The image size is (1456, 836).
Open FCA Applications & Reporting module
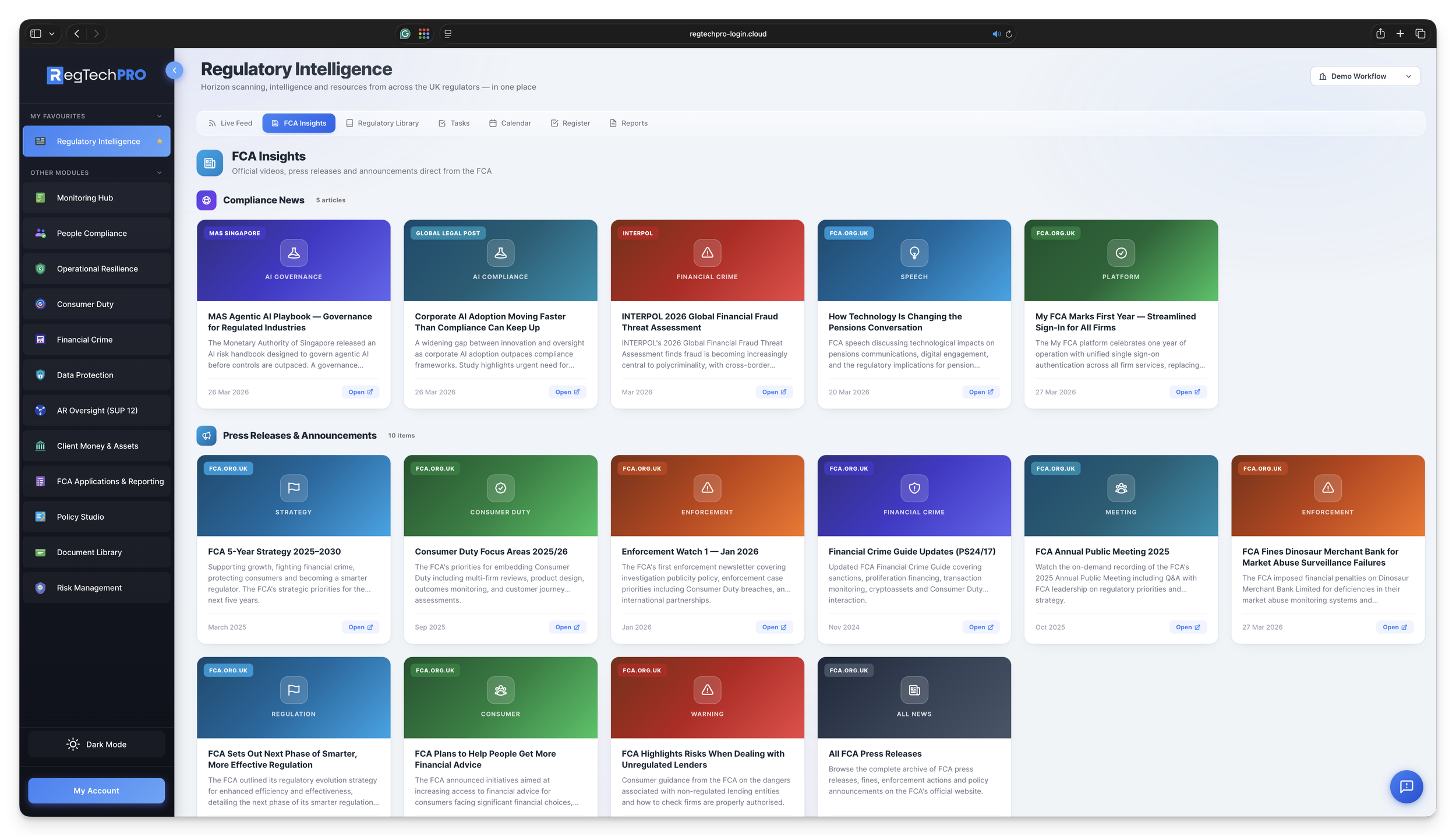(96, 482)
